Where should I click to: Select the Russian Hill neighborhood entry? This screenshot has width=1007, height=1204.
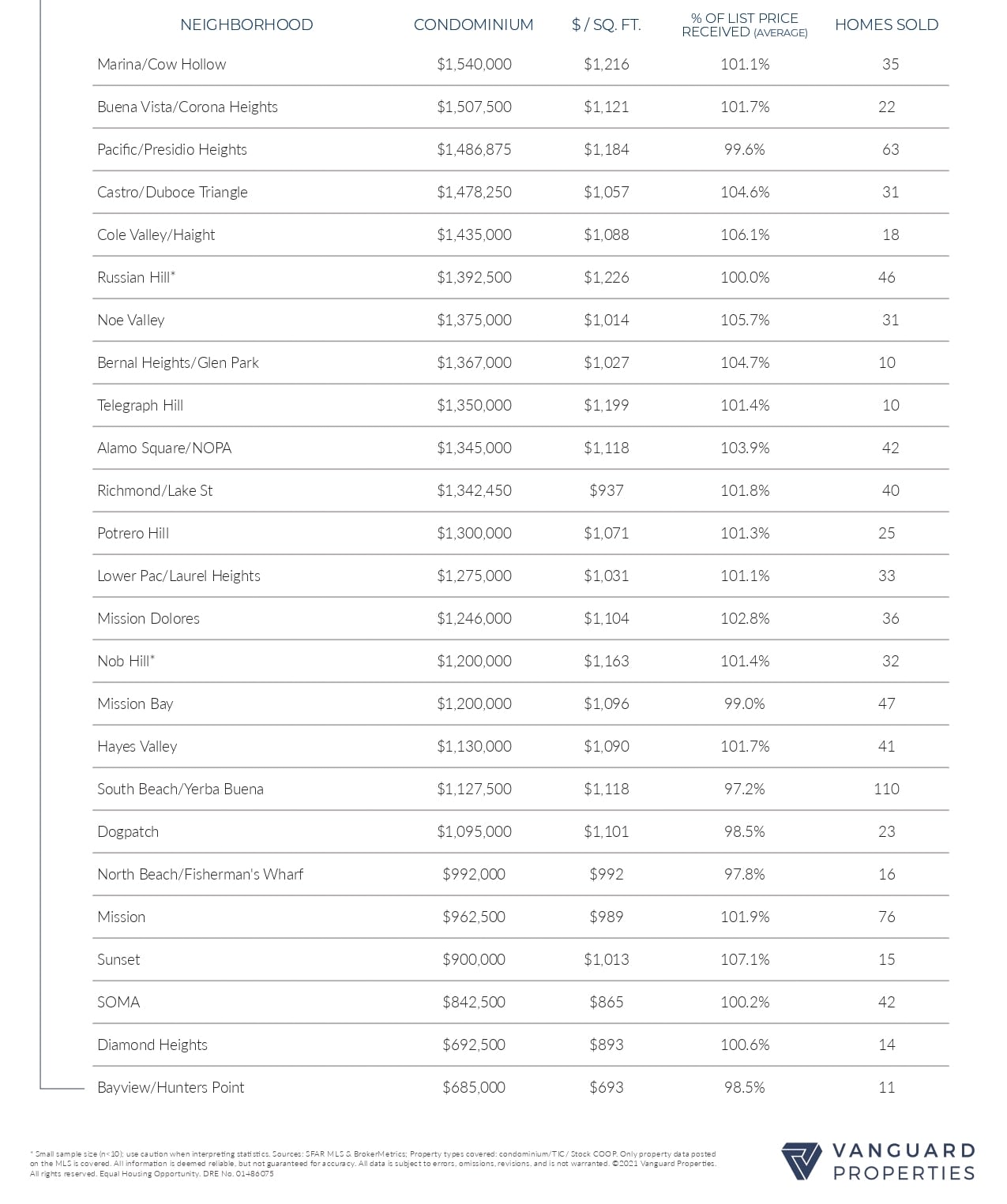pyautogui.click(x=136, y=277)
